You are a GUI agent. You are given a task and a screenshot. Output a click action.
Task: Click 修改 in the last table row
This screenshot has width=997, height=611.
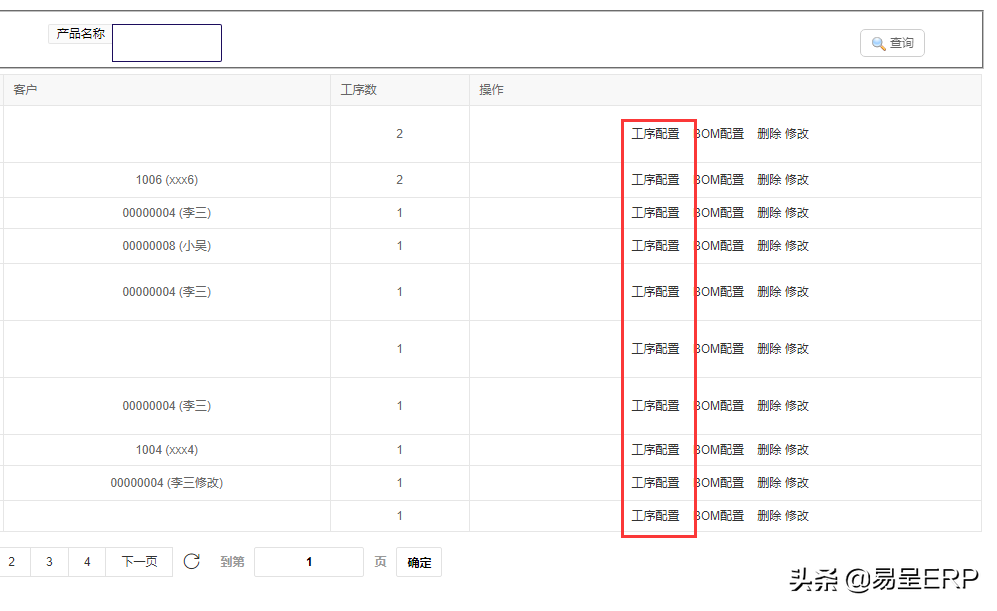pyautogui.click(x=797, y=516)
